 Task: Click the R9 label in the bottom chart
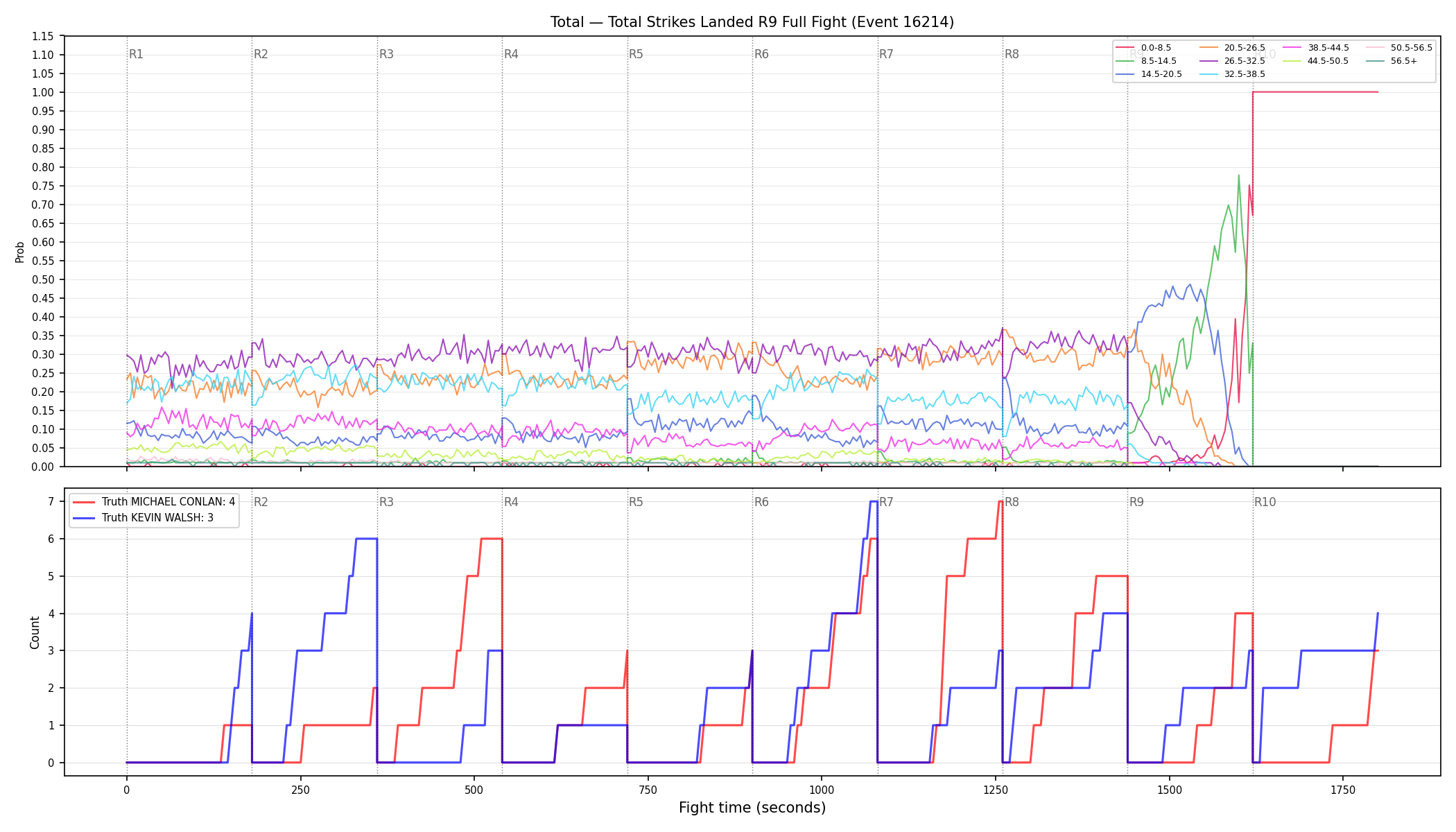pyautogui.click(x=1136, y=502)
